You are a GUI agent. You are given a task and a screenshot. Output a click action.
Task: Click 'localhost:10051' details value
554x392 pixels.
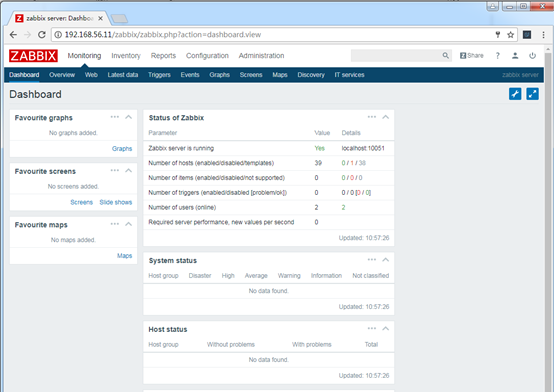(x=363, y=148)
